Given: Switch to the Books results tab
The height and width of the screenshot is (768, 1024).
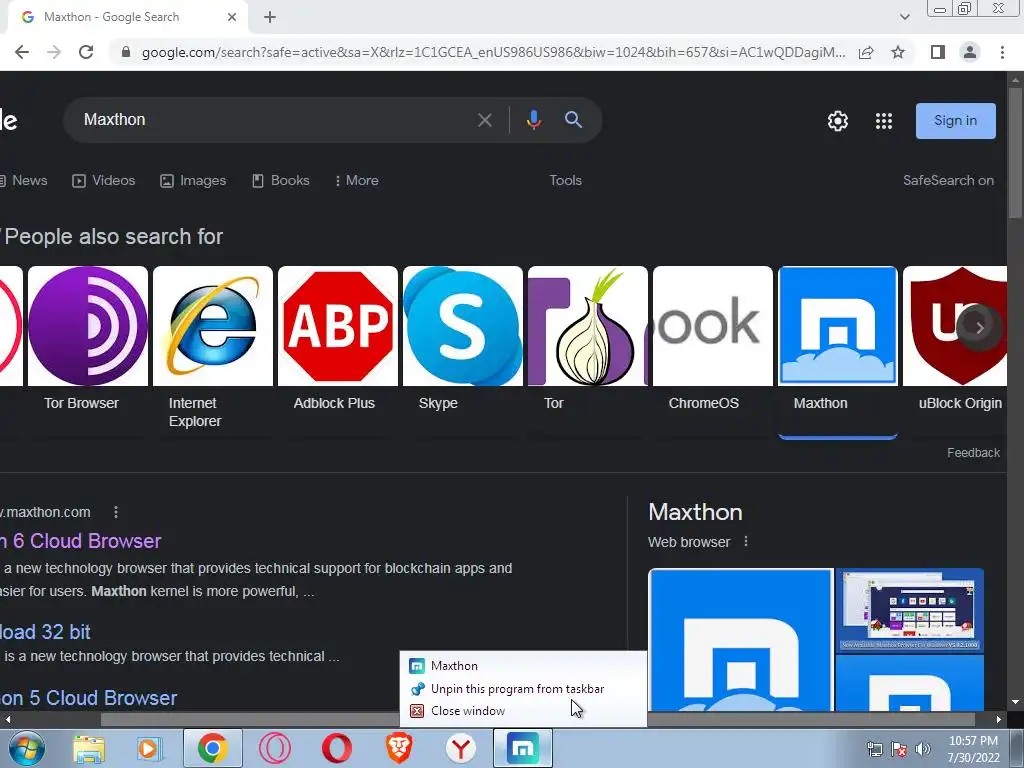Looking at the screenshot, I should (281, 180).
